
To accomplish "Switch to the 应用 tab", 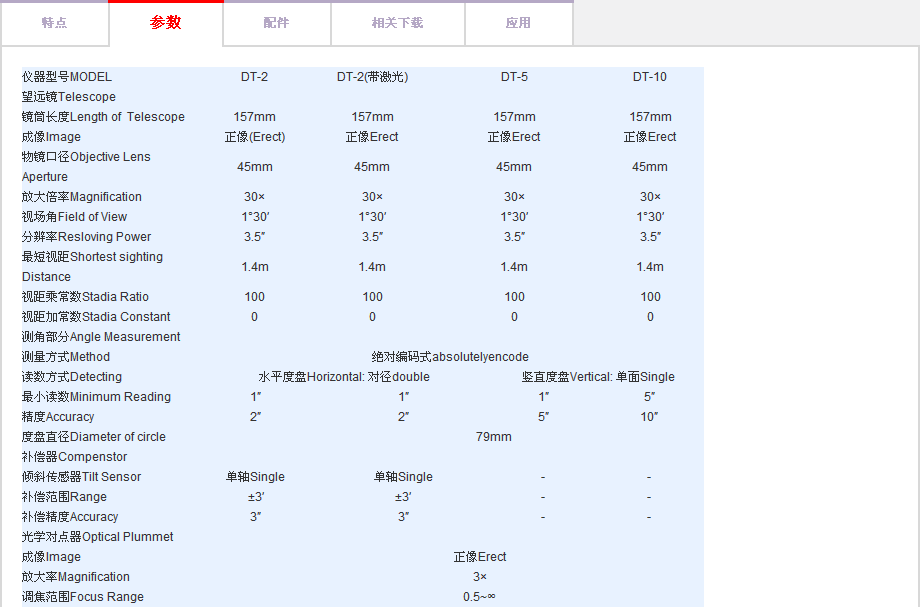I will (518, 23).
